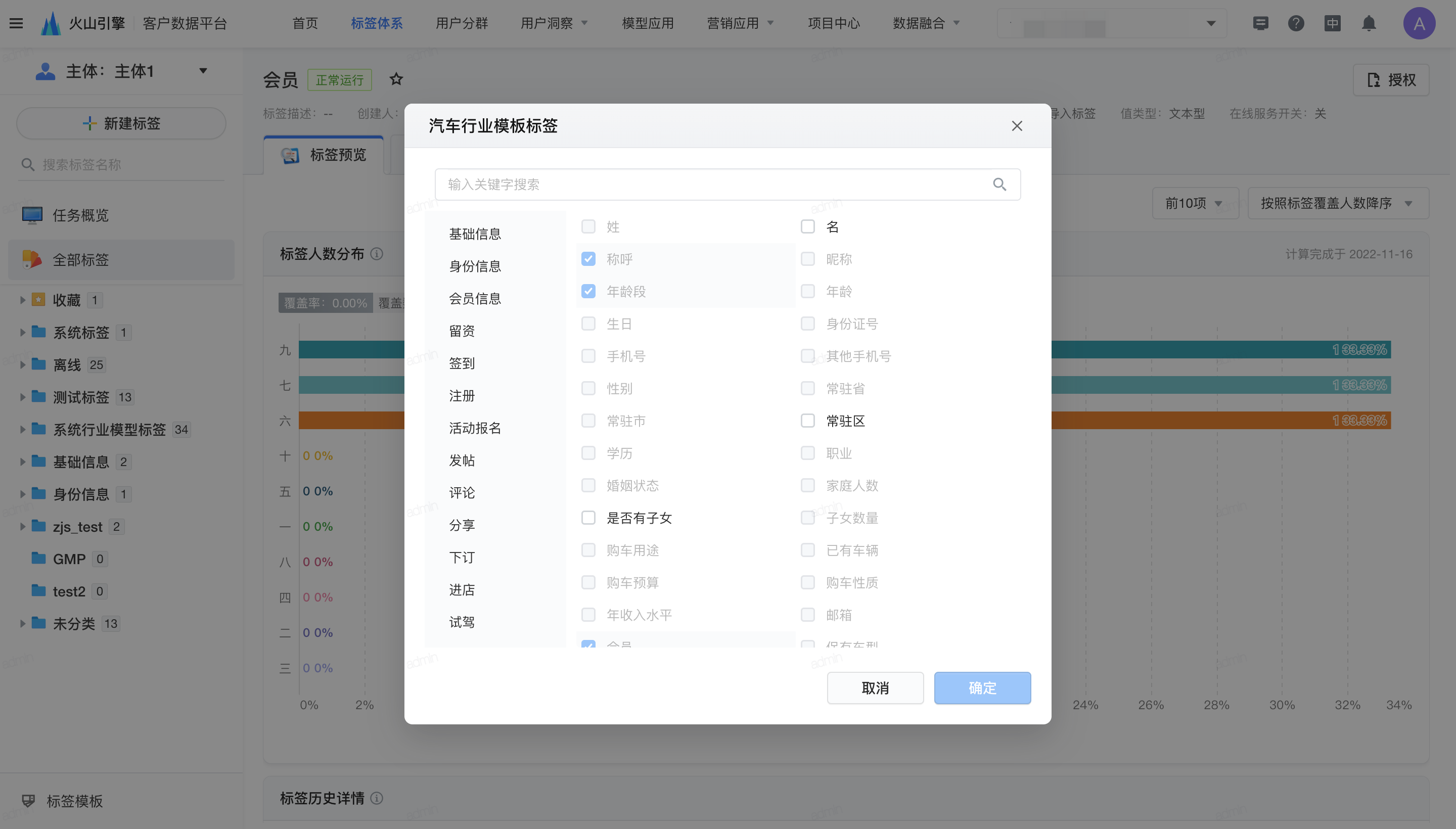Uncheck the 年龄段 checkbox
This screenshot has height=829, width=1456.
(588, 292)
